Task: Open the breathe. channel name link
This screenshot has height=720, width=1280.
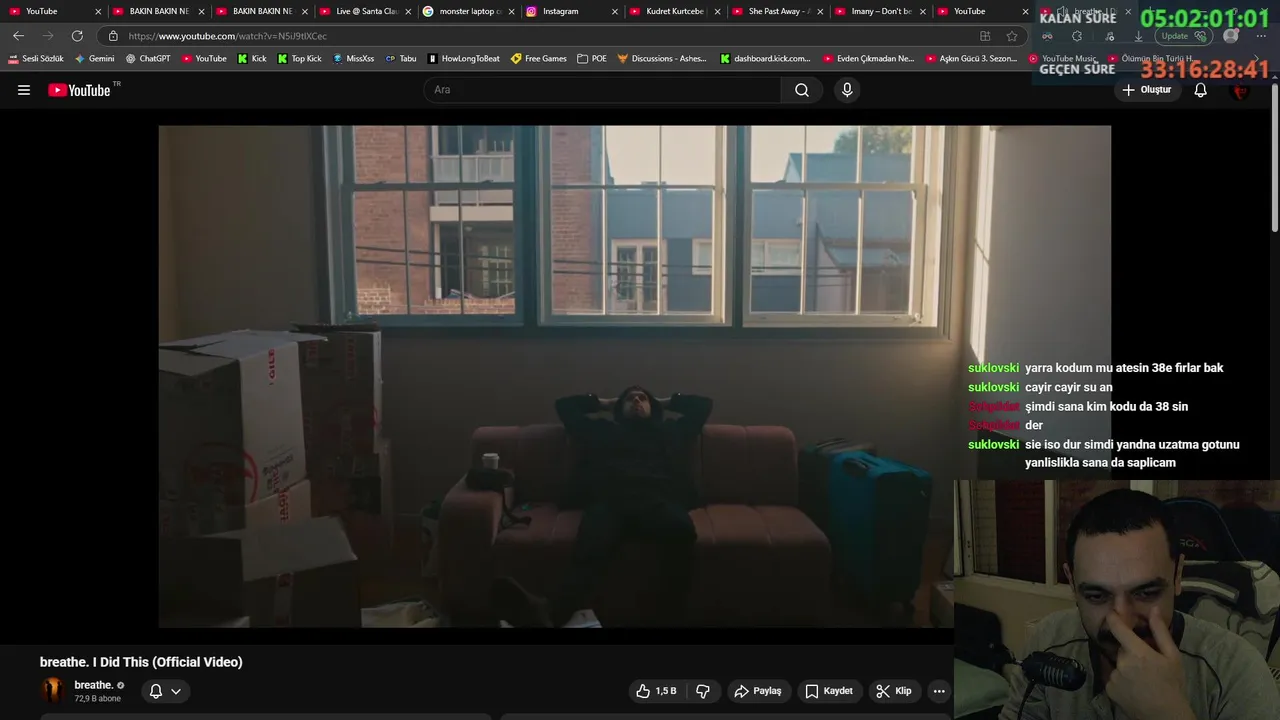Action: click(94, 685)
